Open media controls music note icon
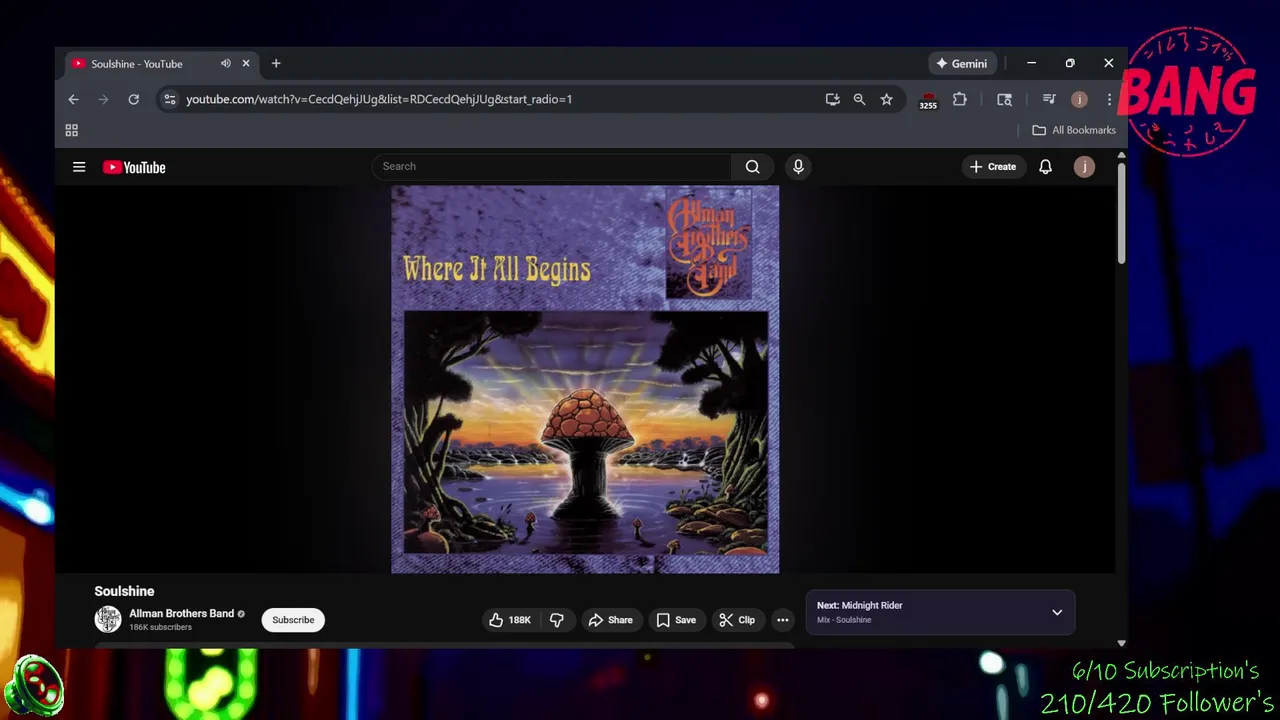 [x=1048, y=99]
